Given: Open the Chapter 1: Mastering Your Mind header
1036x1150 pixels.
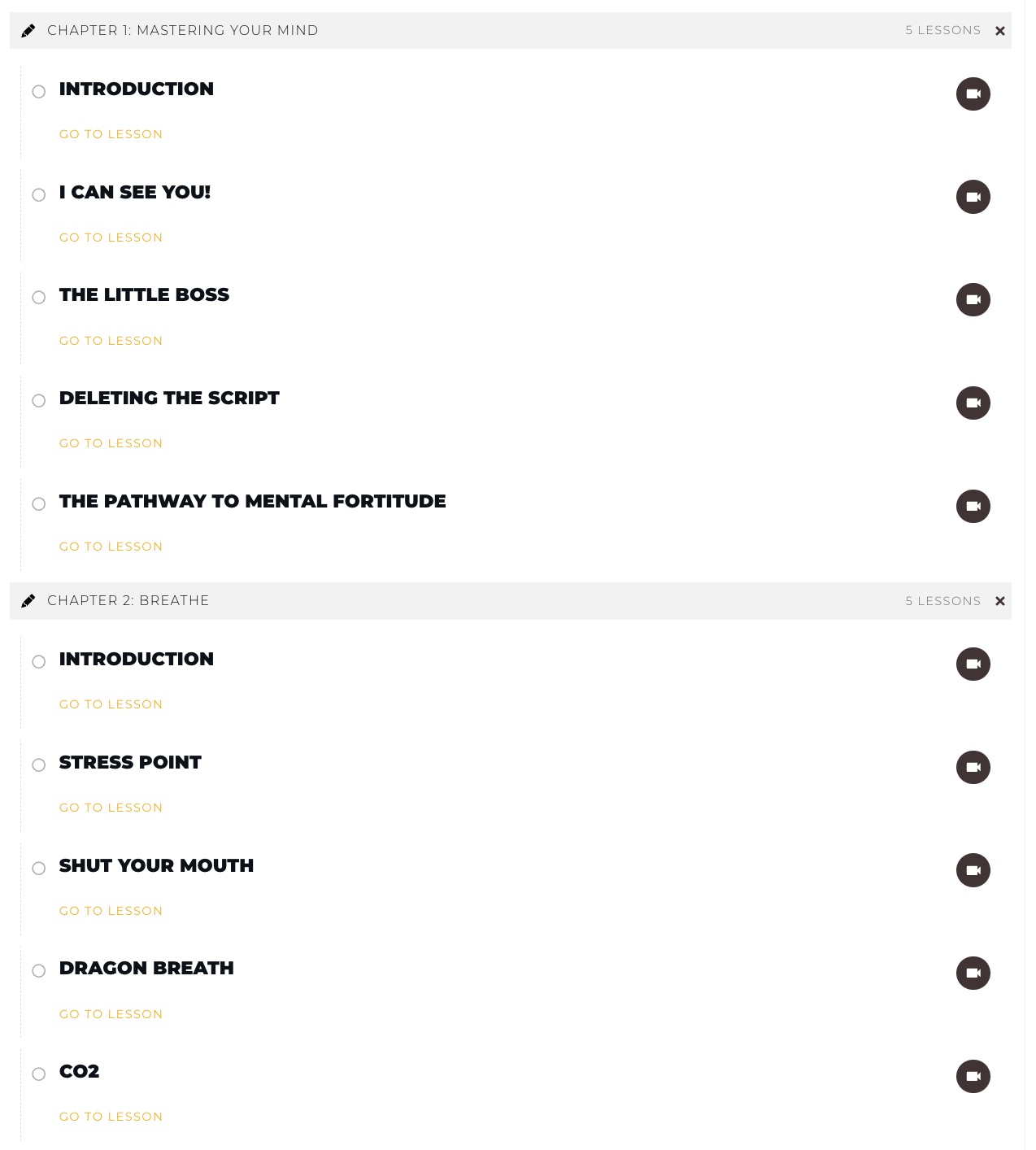Looking at the screenshot, I should pos(511,31).
